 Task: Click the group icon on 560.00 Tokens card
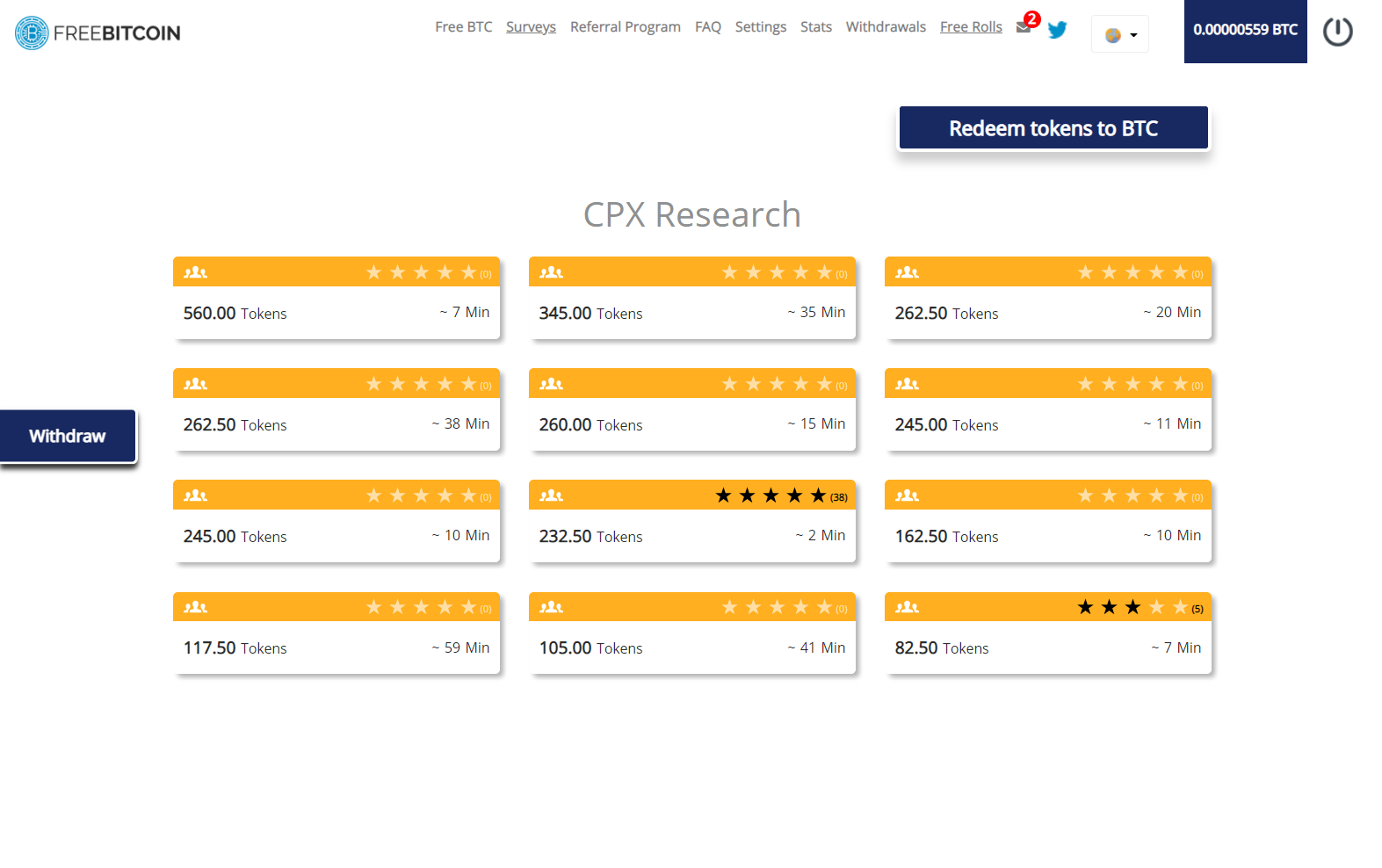[195, 272]
